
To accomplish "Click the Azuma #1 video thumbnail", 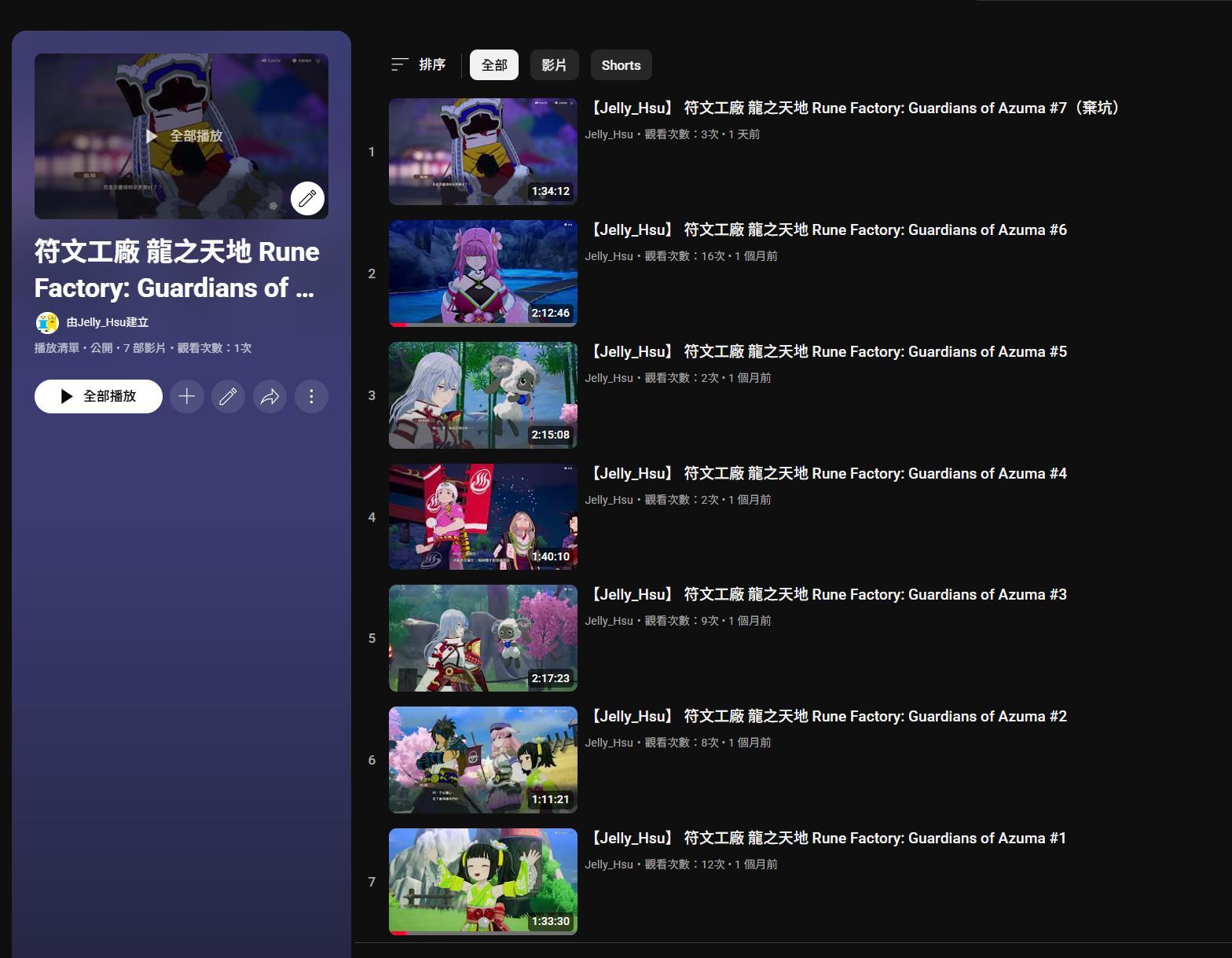I will (x=482, y=882).
